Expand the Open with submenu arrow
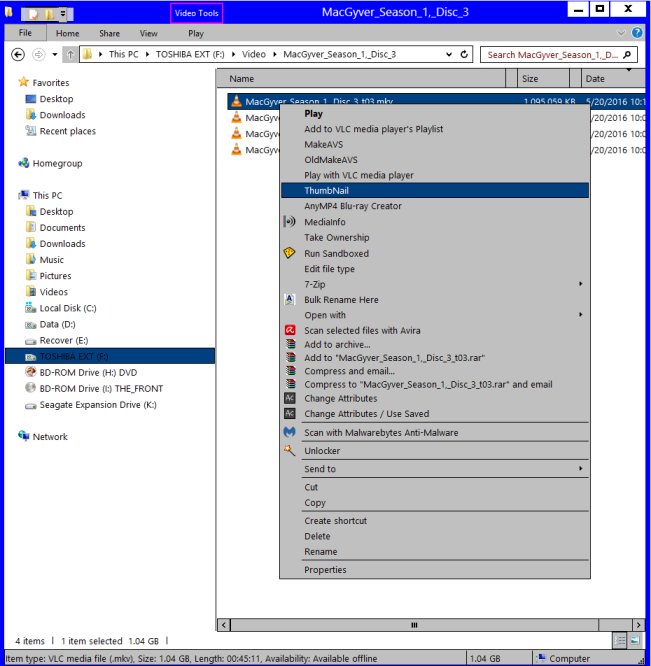 click(x=581, y=315)
